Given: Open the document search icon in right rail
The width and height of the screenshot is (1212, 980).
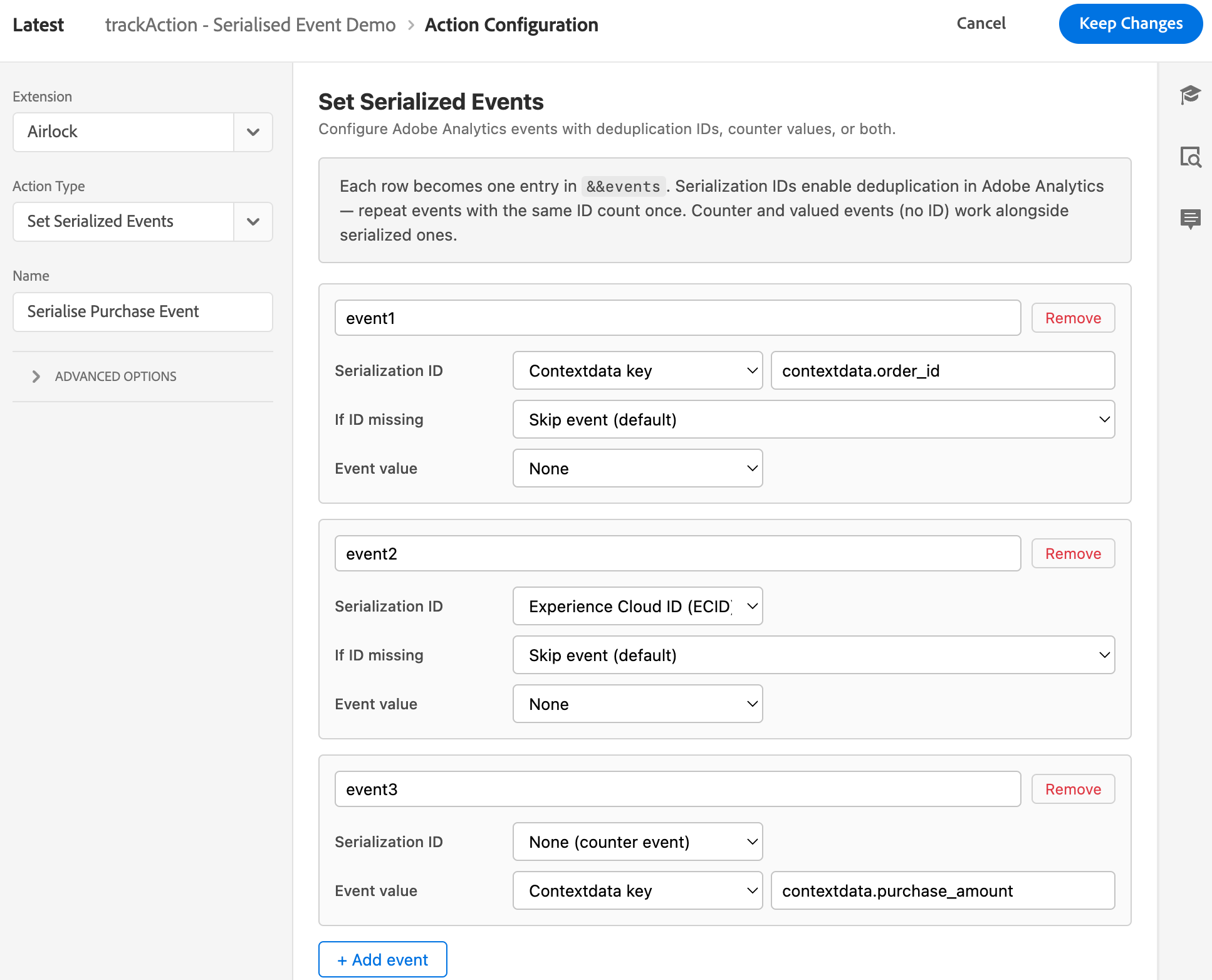Looking at the screenshot, I should 1189,157.
